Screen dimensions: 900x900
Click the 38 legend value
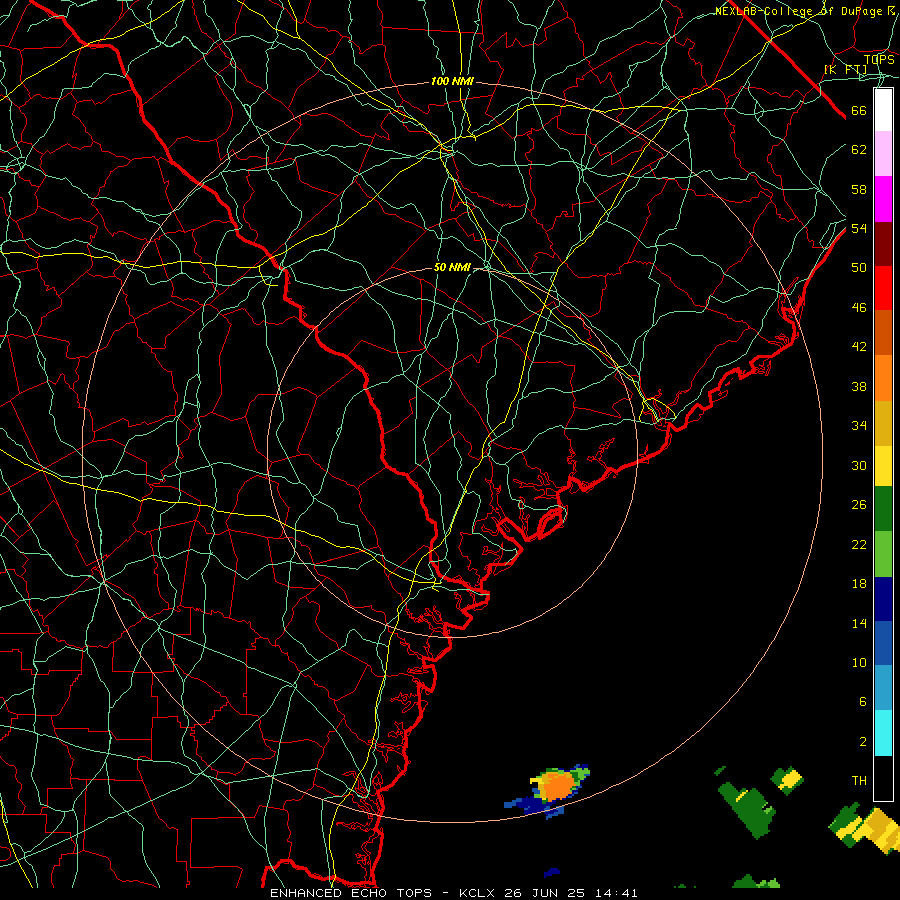859,386
